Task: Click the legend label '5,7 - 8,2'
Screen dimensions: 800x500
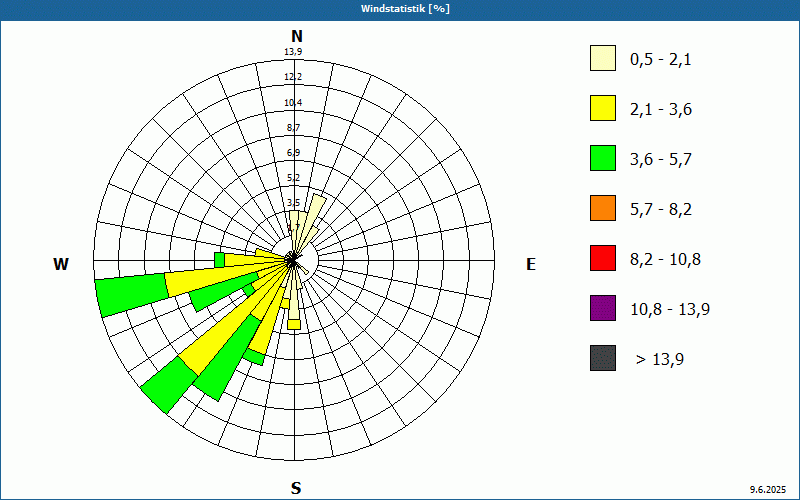Action: (x=661, y=210)
